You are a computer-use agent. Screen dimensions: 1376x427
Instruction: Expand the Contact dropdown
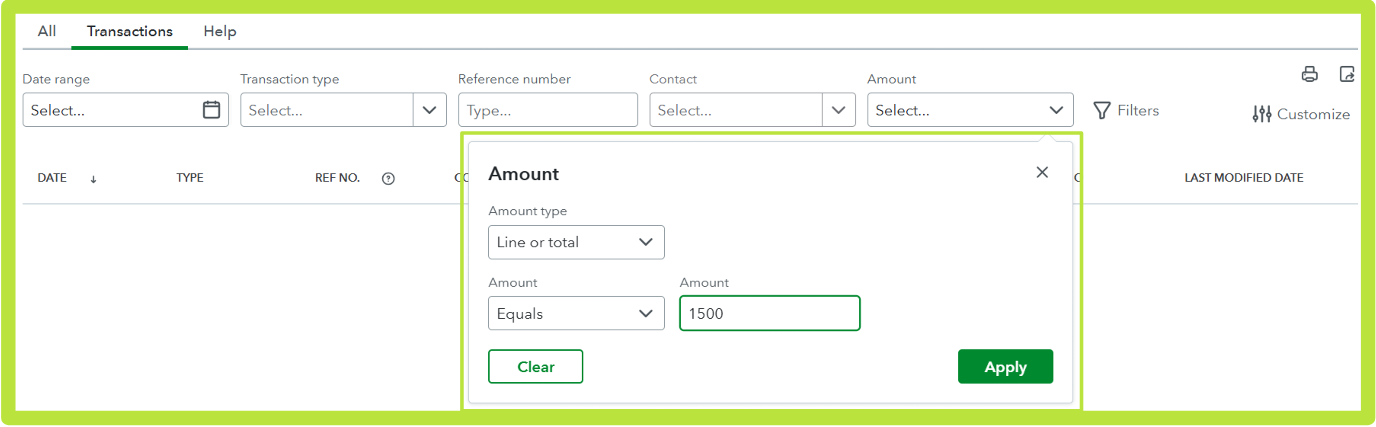coord(838,110)
